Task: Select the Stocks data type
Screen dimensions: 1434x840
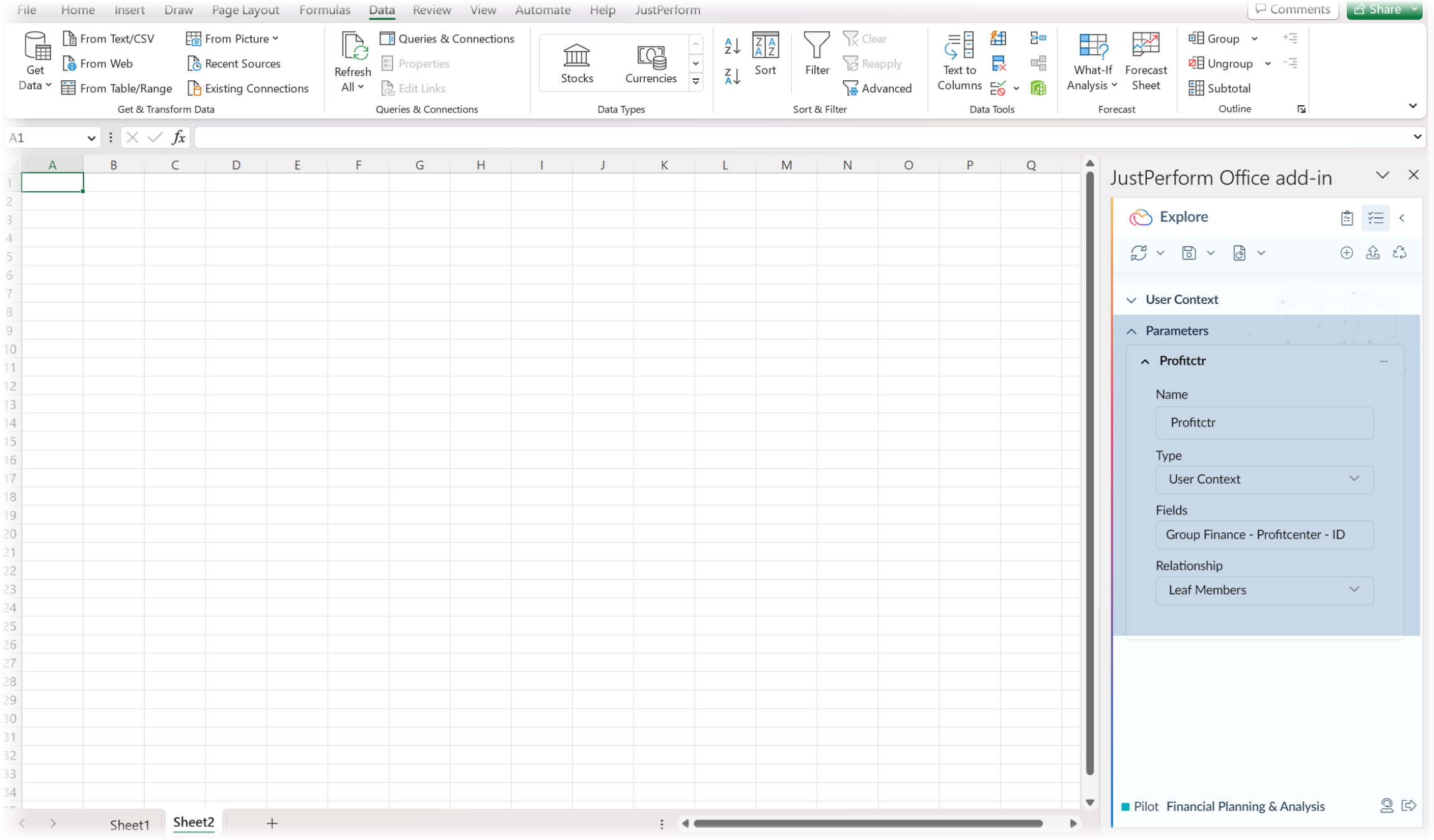Action: (576, 62)
